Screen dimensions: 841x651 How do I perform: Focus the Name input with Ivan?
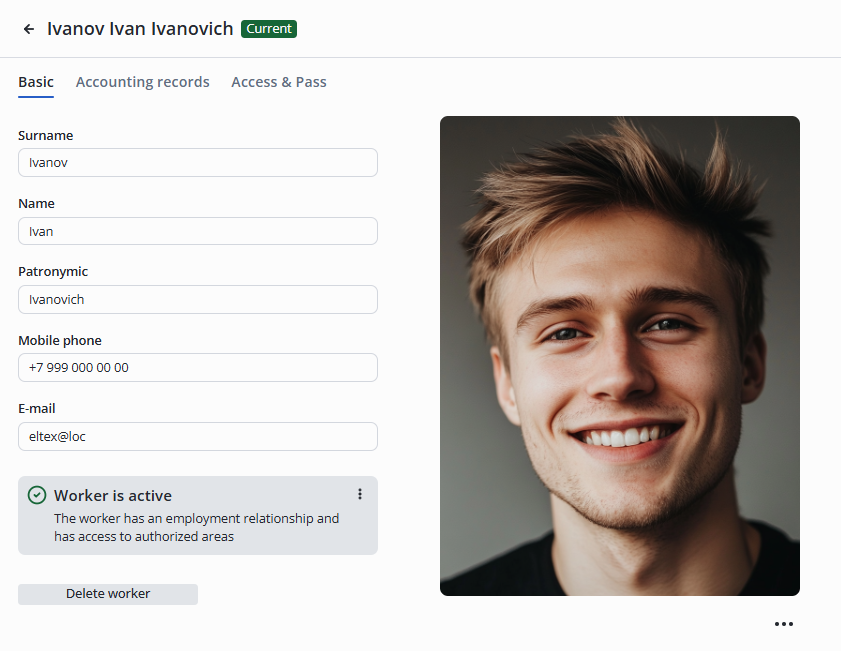click(198, 231)
